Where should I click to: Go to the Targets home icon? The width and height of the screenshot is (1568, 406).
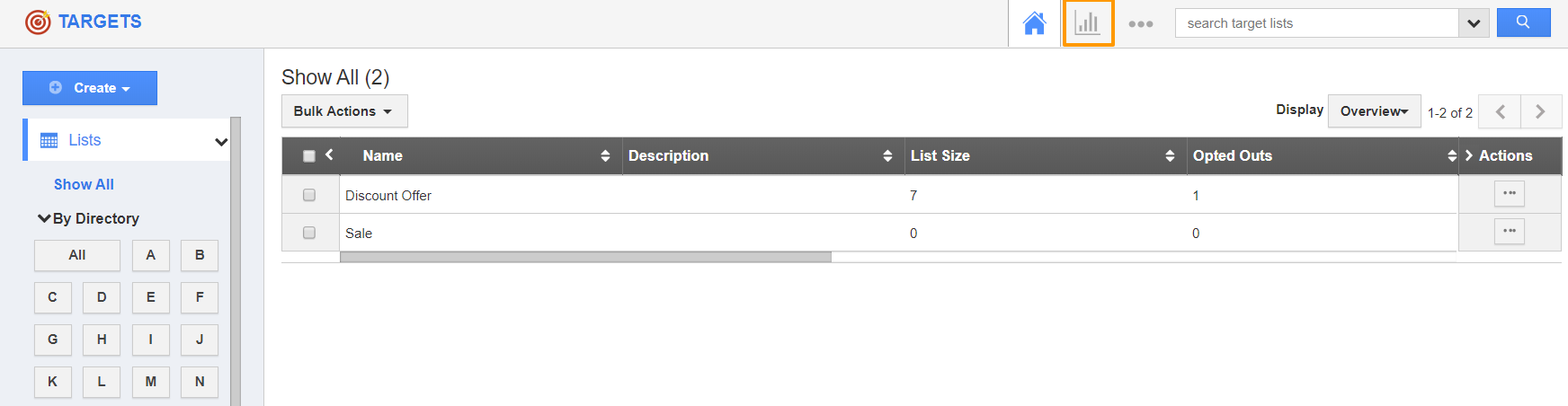point(1034,23)
